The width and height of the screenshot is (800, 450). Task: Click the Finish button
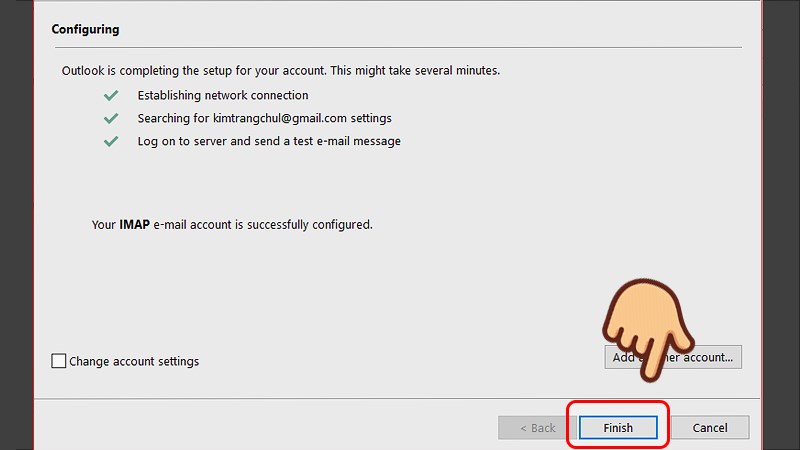click(618, 428)
